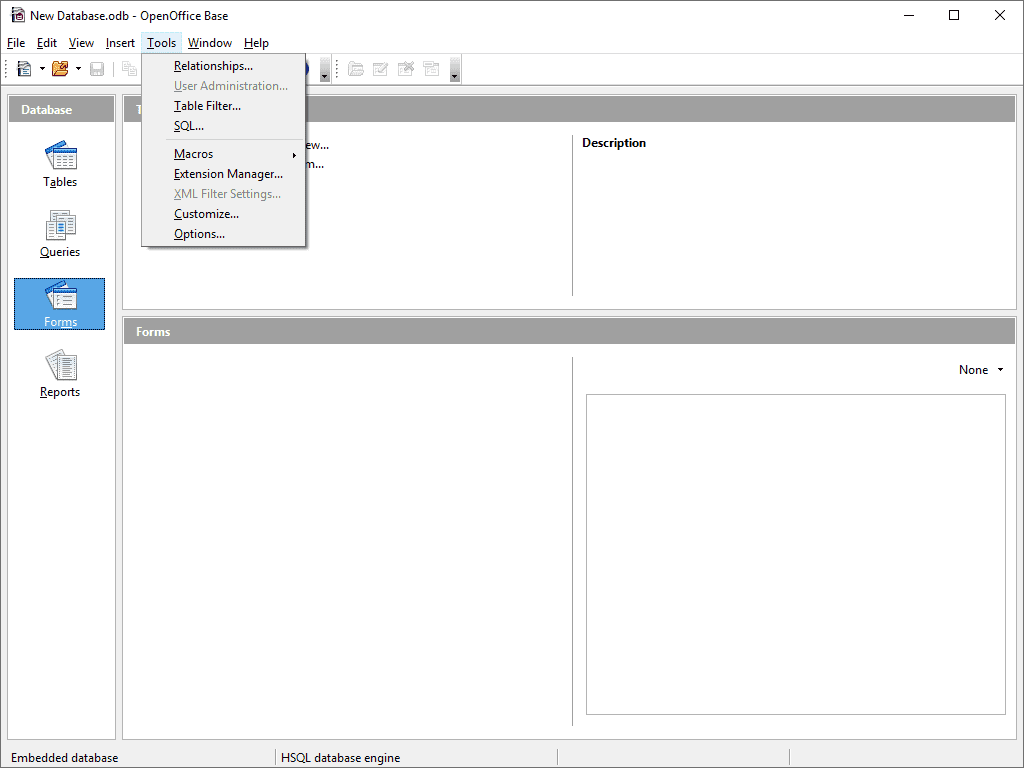
Task: Click the Rename form toolbar icon
Action: pos(431,69)
